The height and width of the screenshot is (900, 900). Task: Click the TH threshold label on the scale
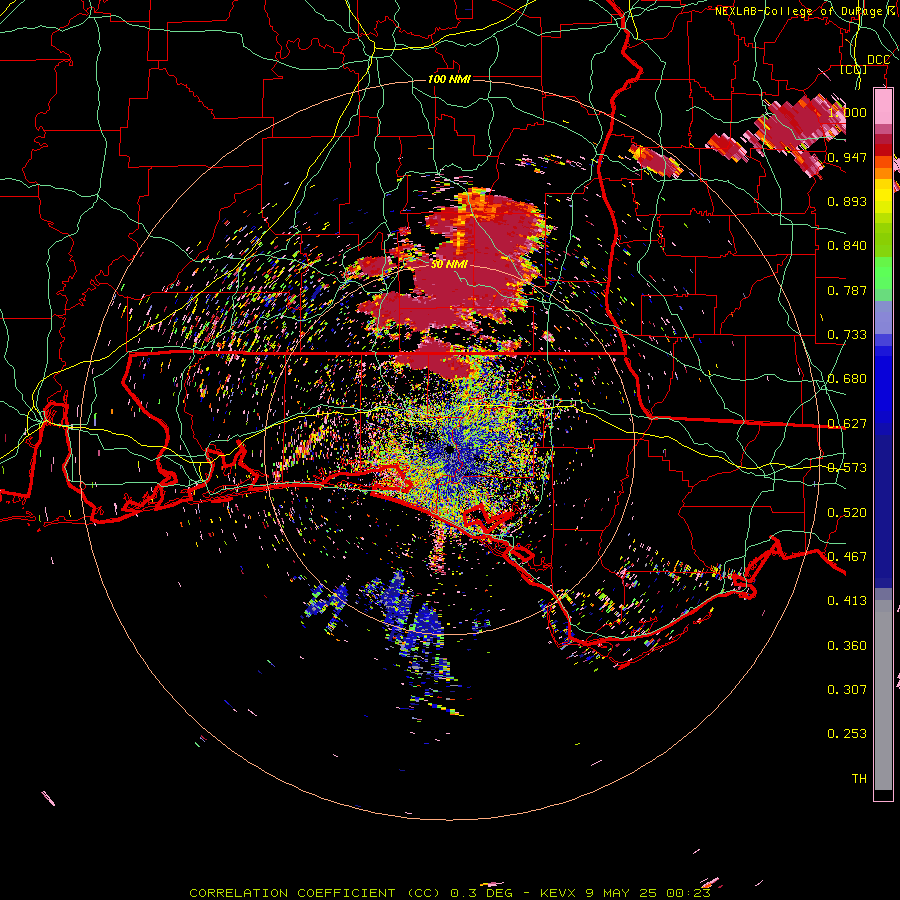coord(859,779)
